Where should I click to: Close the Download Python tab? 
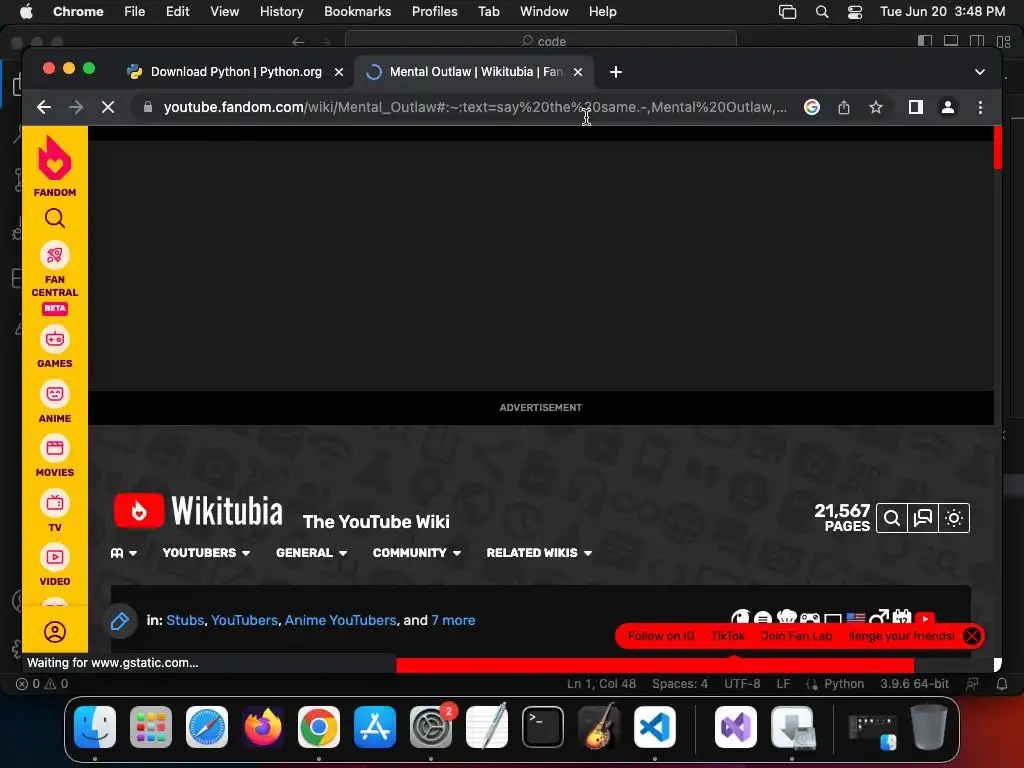(339, 72)
